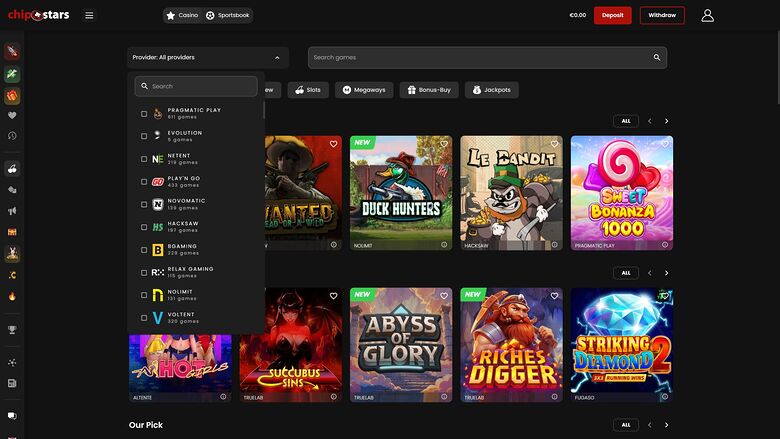
Task: Open recently played history icon in the sidebar
Action: coord(12,136)
